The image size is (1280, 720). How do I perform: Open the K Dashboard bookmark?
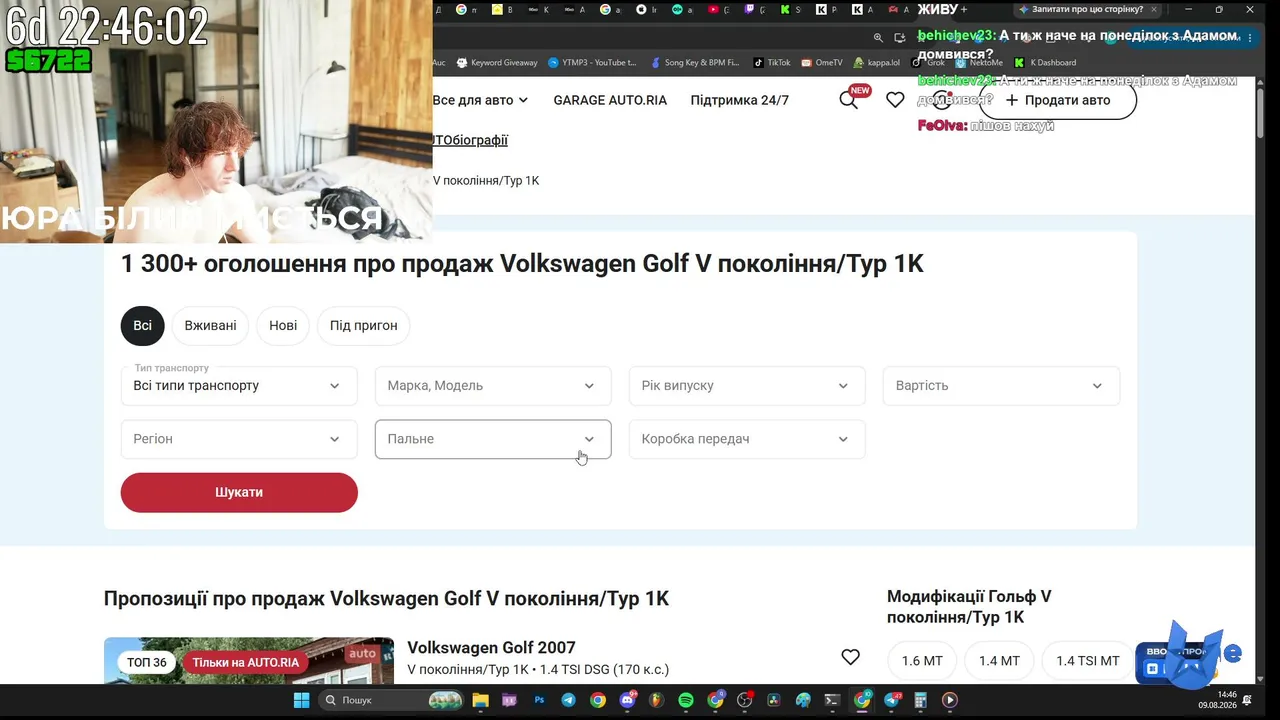1045,62
